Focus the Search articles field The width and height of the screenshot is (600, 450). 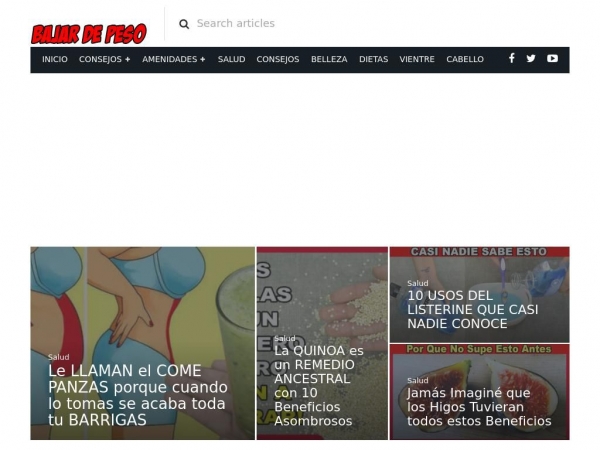tap(236, 23)
